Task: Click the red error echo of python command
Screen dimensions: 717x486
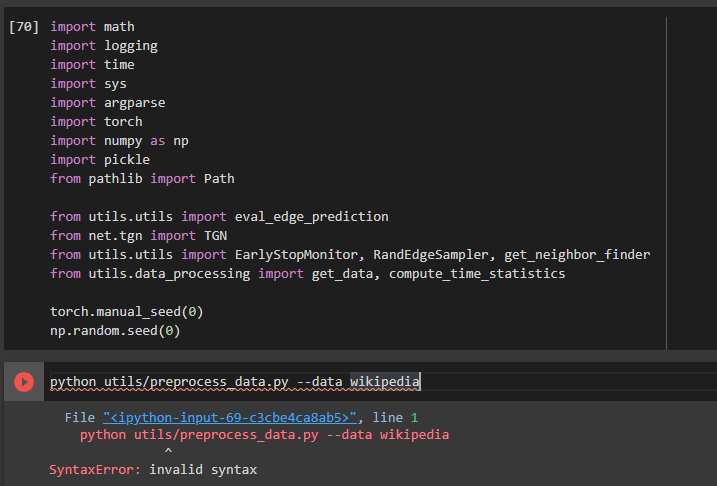Action: [265, 435]
